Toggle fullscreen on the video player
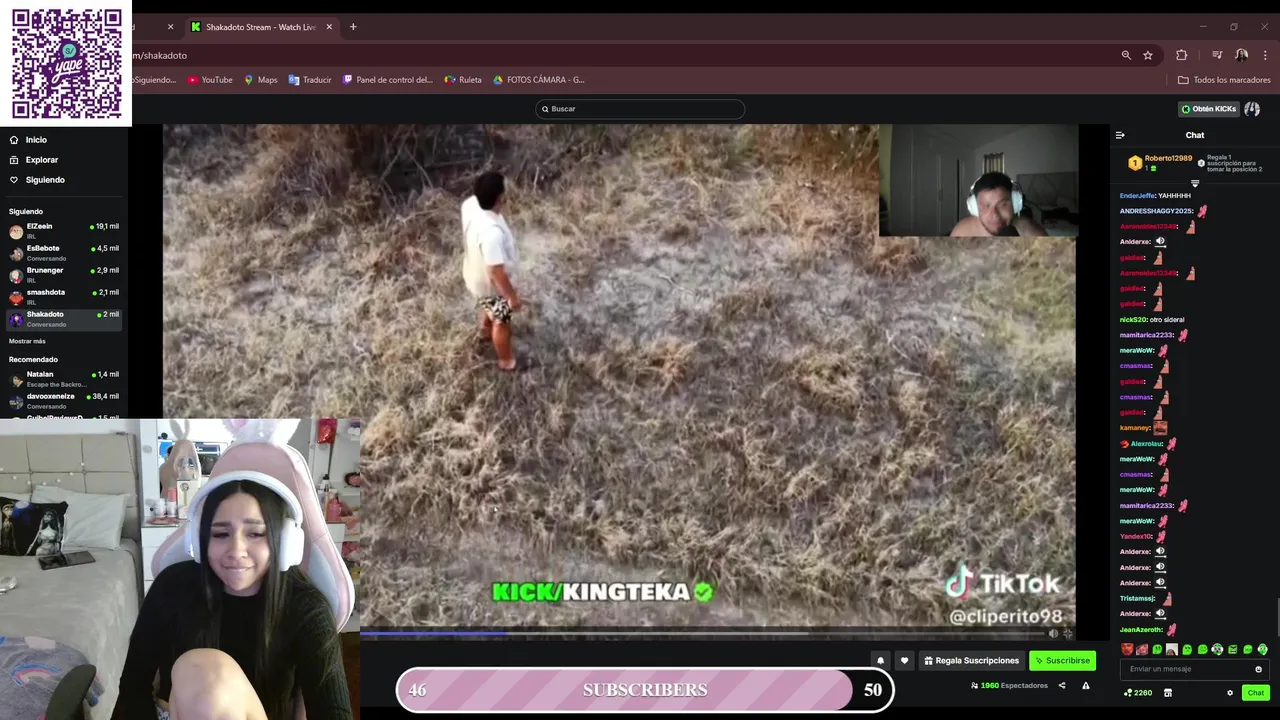 click(x=1068, y=633)
